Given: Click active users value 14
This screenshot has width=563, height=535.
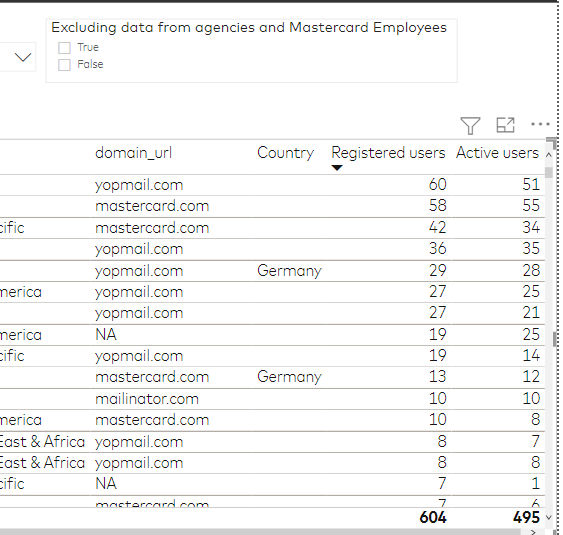Looking at the screenshot, I should tap(531, 355).
